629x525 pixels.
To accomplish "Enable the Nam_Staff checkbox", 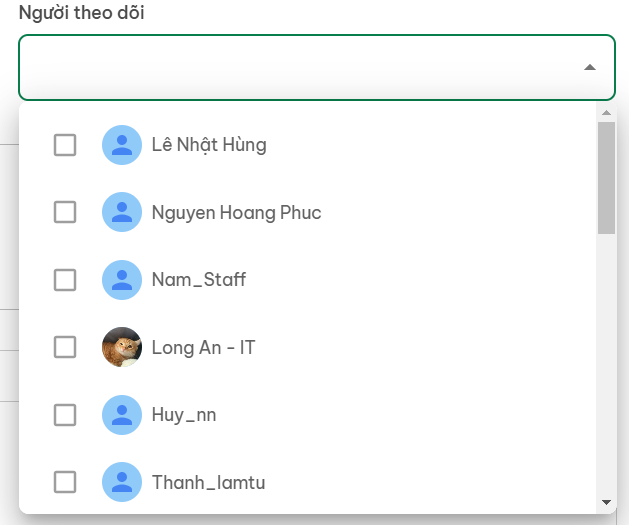I will (x=65, y=280).
